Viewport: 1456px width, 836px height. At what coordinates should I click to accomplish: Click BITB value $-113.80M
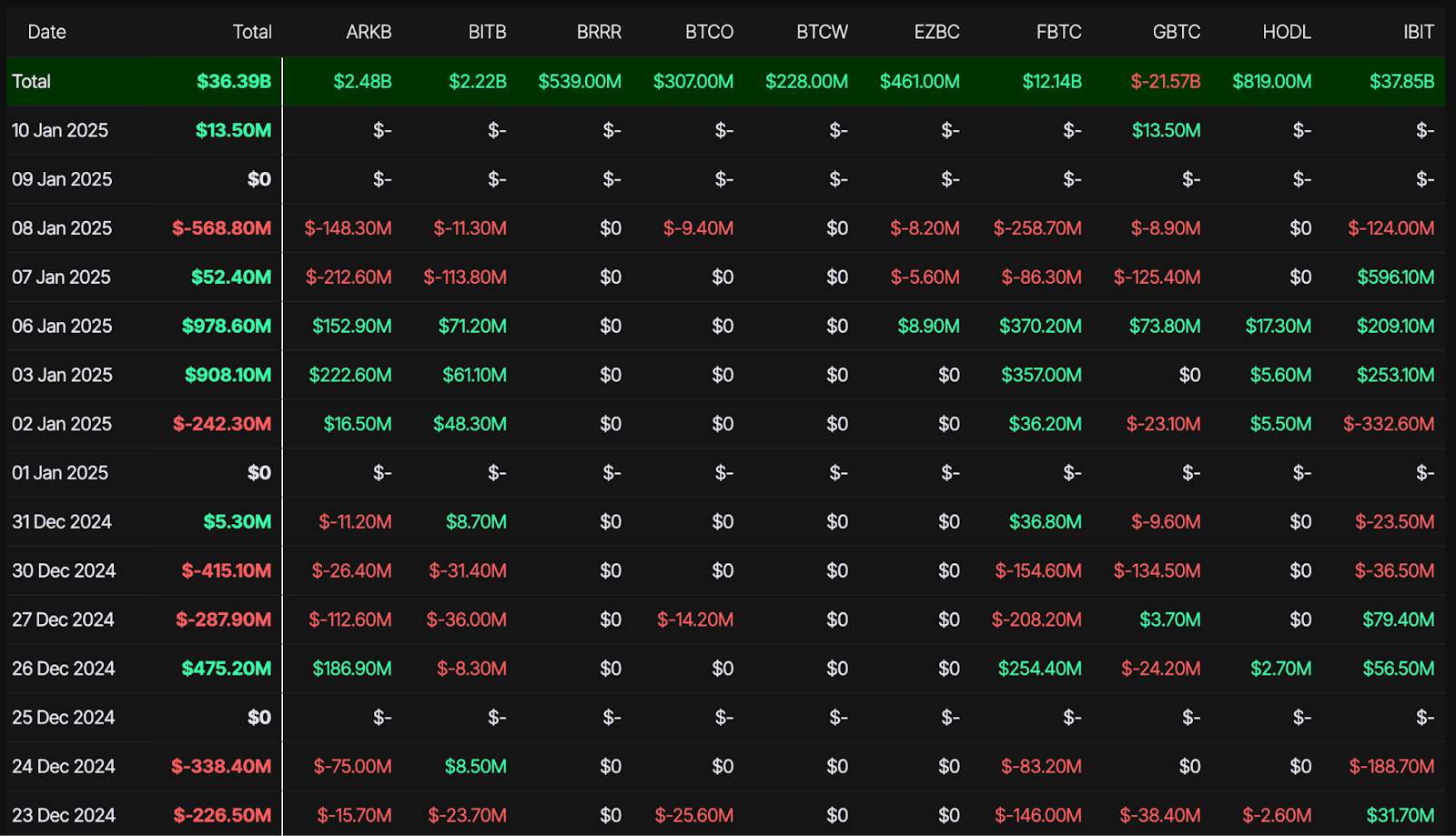(464, 277)
